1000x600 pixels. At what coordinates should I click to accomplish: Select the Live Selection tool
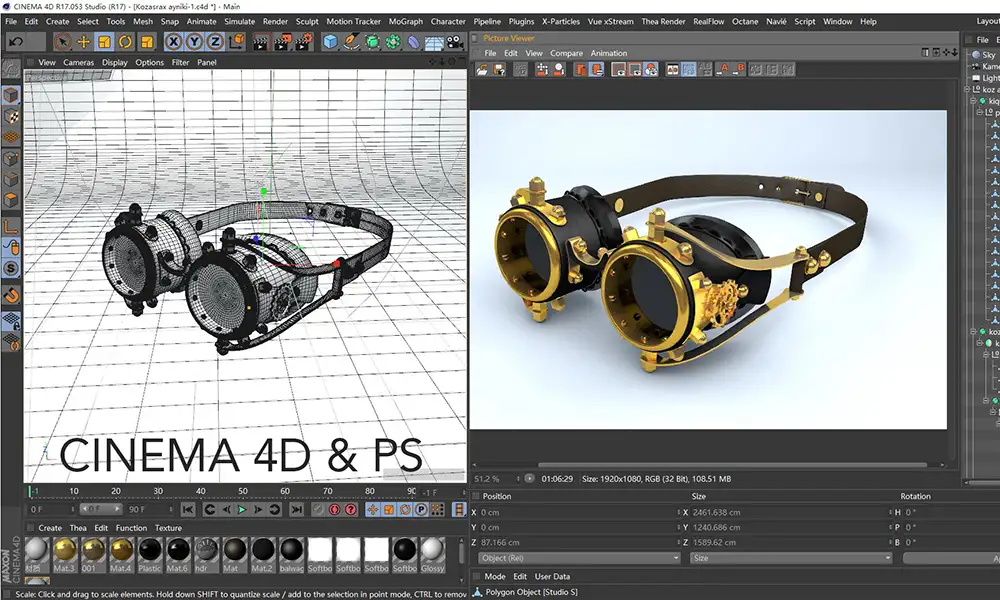62,42
